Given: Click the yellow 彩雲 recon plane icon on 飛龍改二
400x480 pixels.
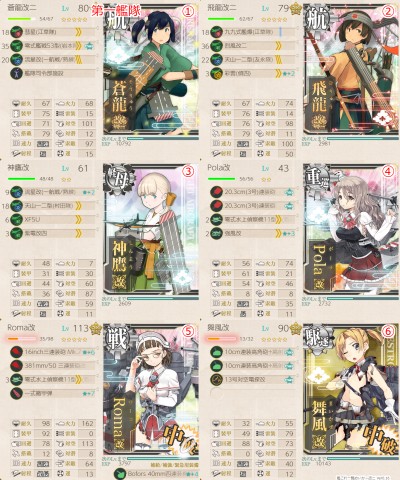Looking at the screenshot, I should [216, 73].
